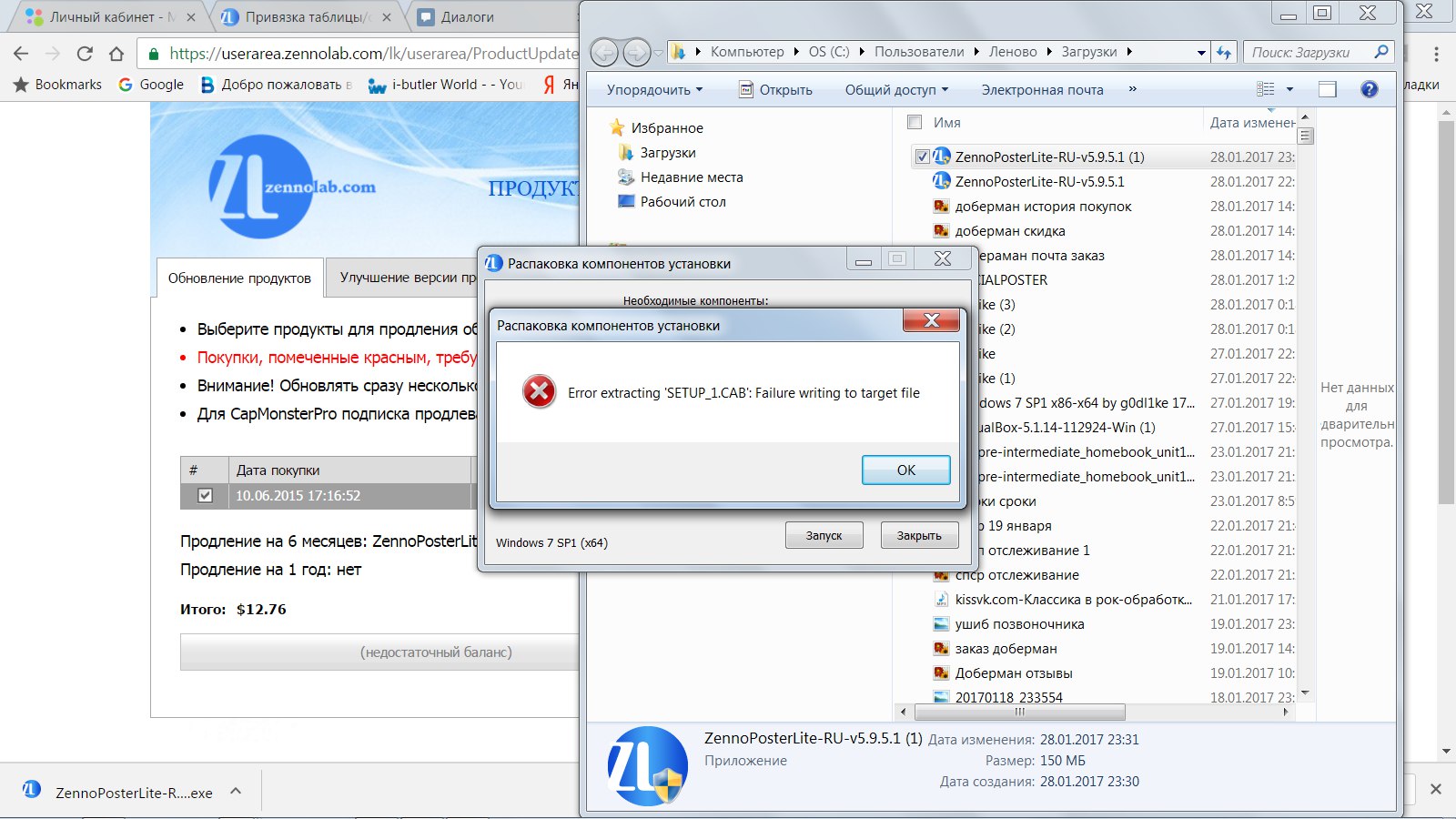This screenshot has height=819, width=1456.
Task: Open the Добро пожаловать bookmark
Action: coord(276,85)
